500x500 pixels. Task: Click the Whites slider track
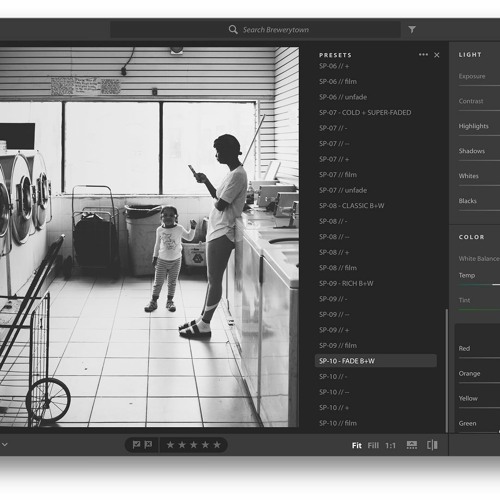[x=479, y=185]
